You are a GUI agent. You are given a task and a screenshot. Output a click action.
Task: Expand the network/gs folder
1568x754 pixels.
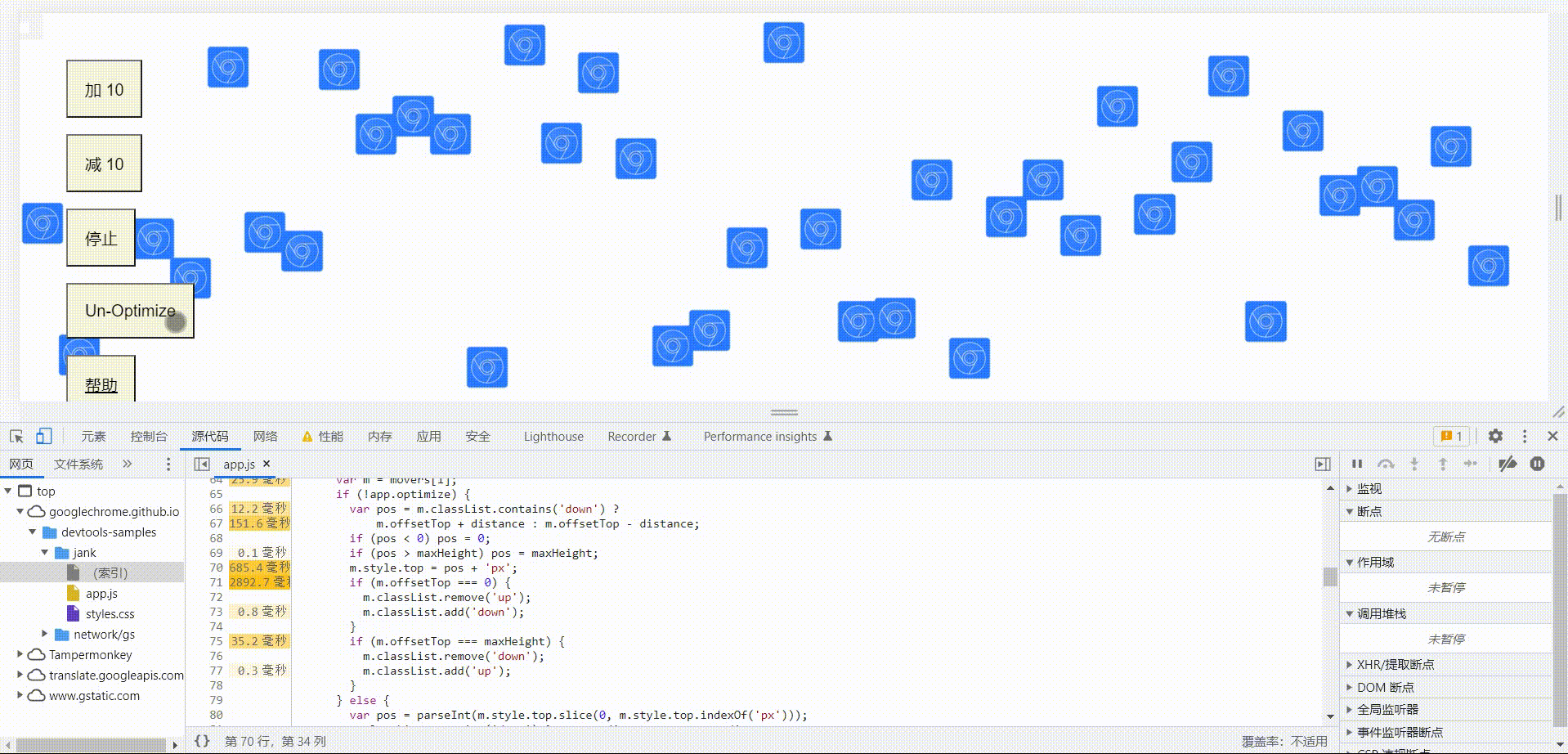(45, 635)
